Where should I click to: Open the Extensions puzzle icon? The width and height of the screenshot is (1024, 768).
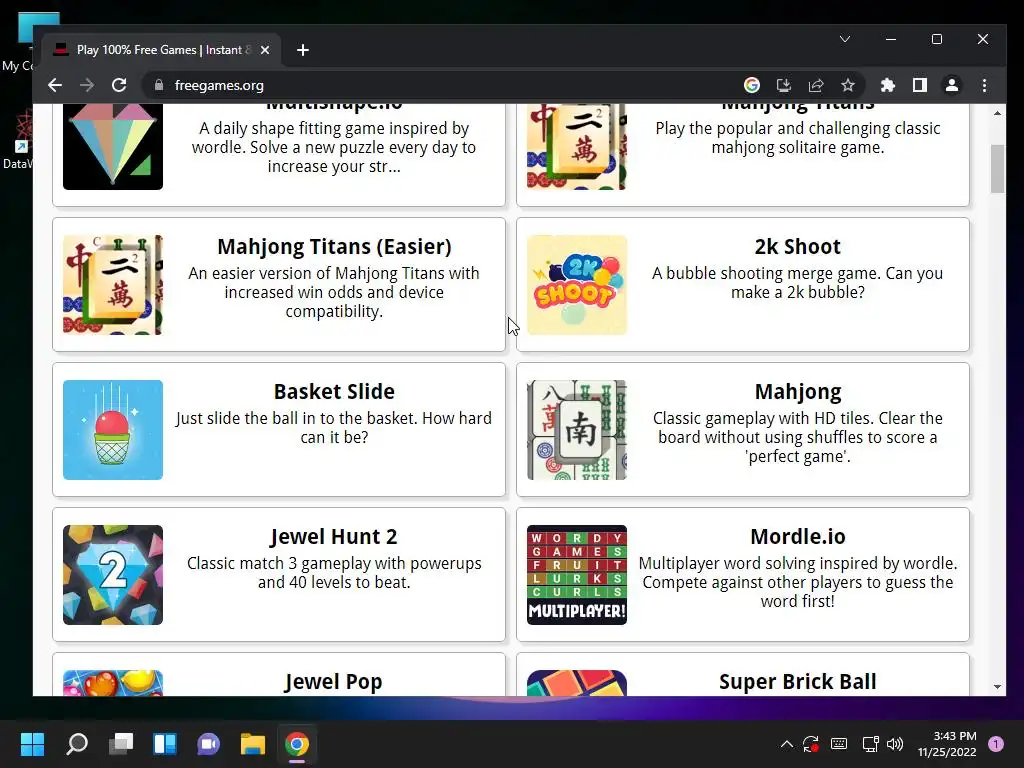point(888,86)
